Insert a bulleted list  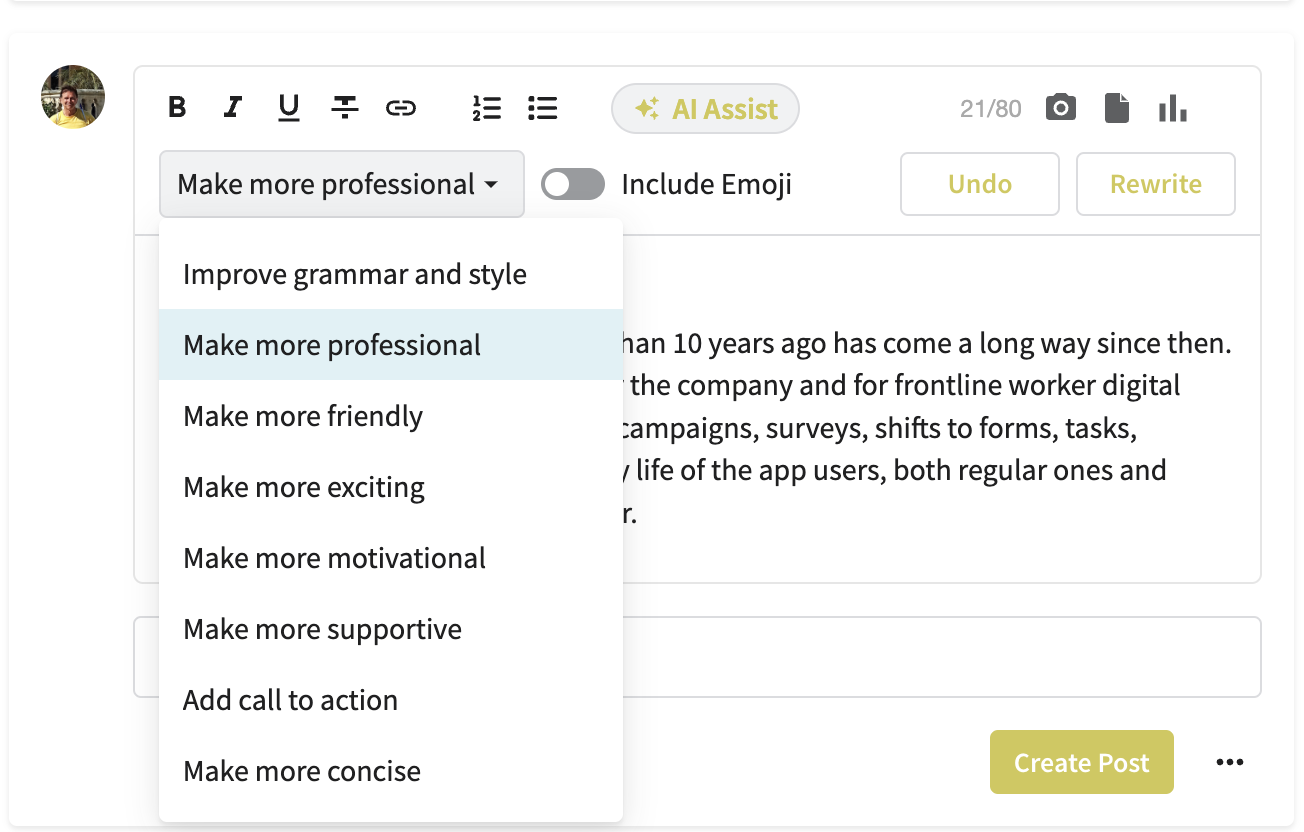point(543,108)
